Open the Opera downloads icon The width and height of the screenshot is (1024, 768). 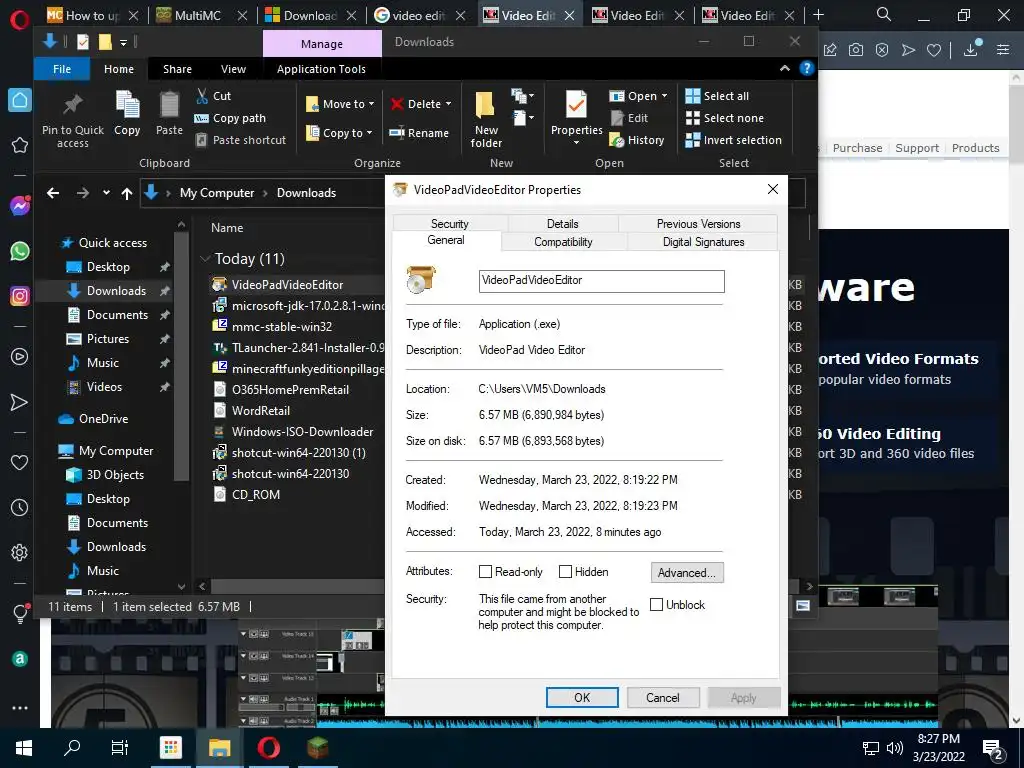[972, 49]
